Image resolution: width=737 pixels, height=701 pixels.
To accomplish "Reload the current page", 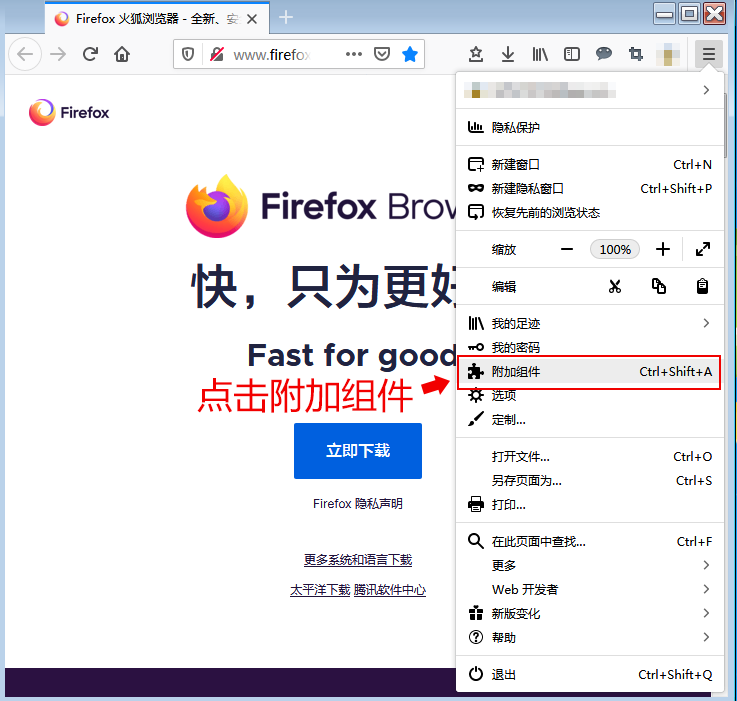I will 90,55.
